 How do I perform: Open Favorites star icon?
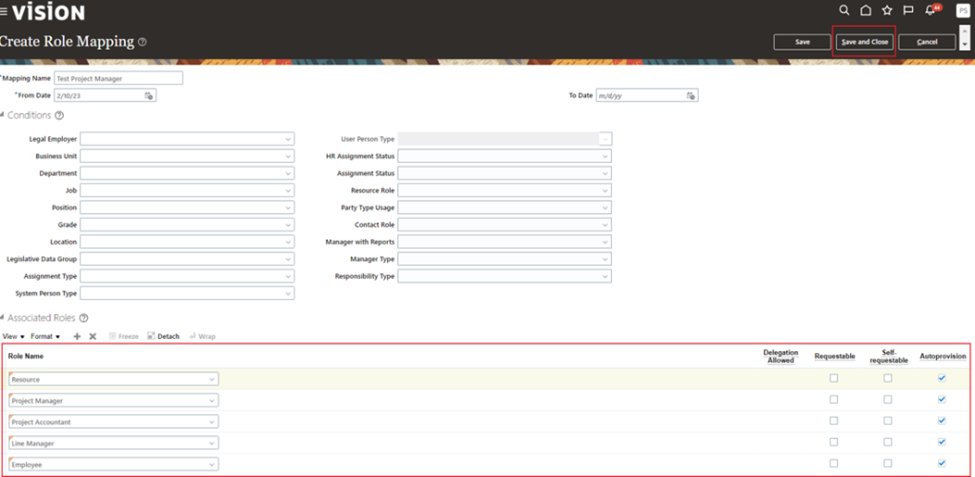click(887, 10)
